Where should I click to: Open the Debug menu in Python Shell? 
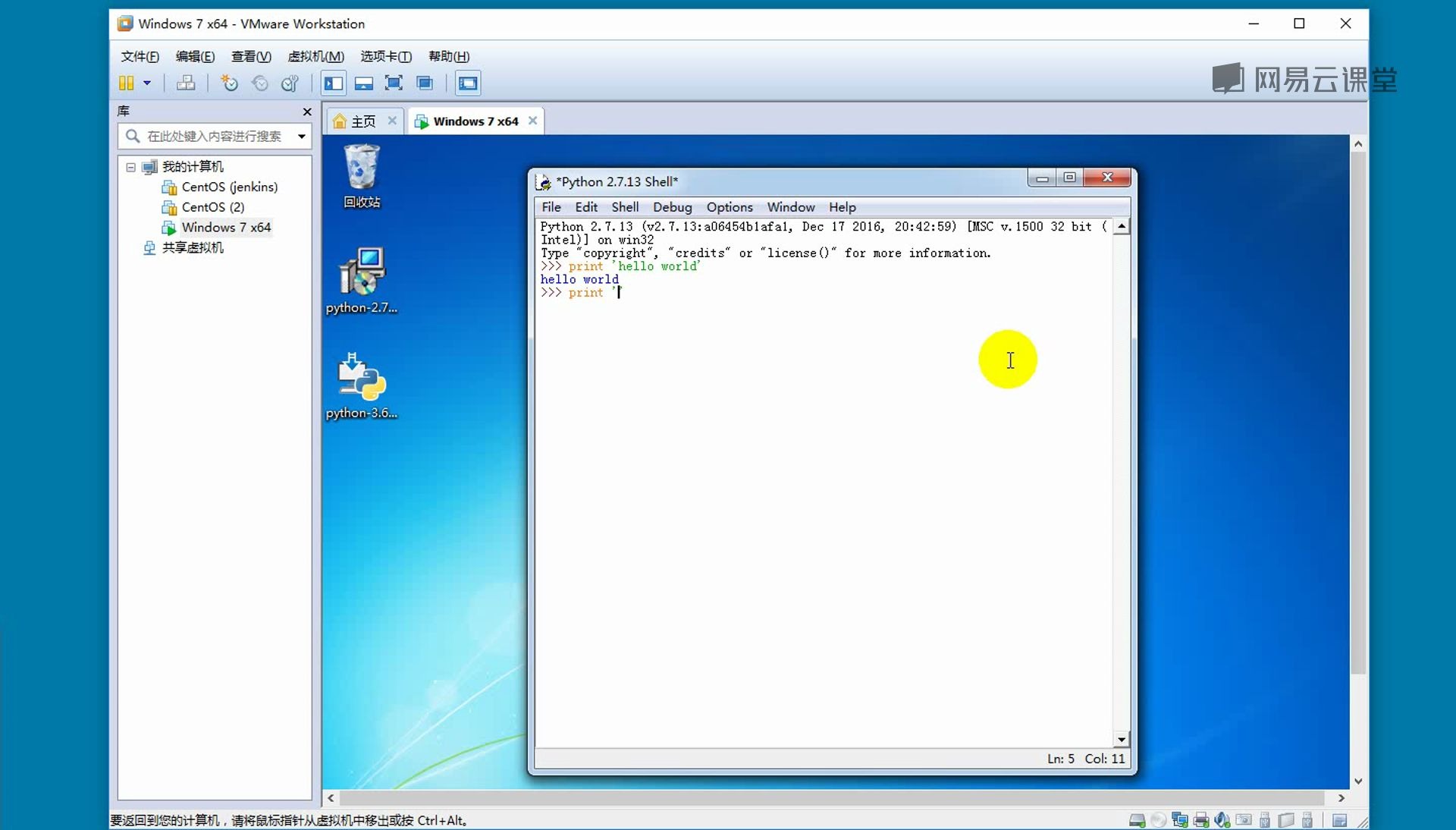[x=672, y=207]
